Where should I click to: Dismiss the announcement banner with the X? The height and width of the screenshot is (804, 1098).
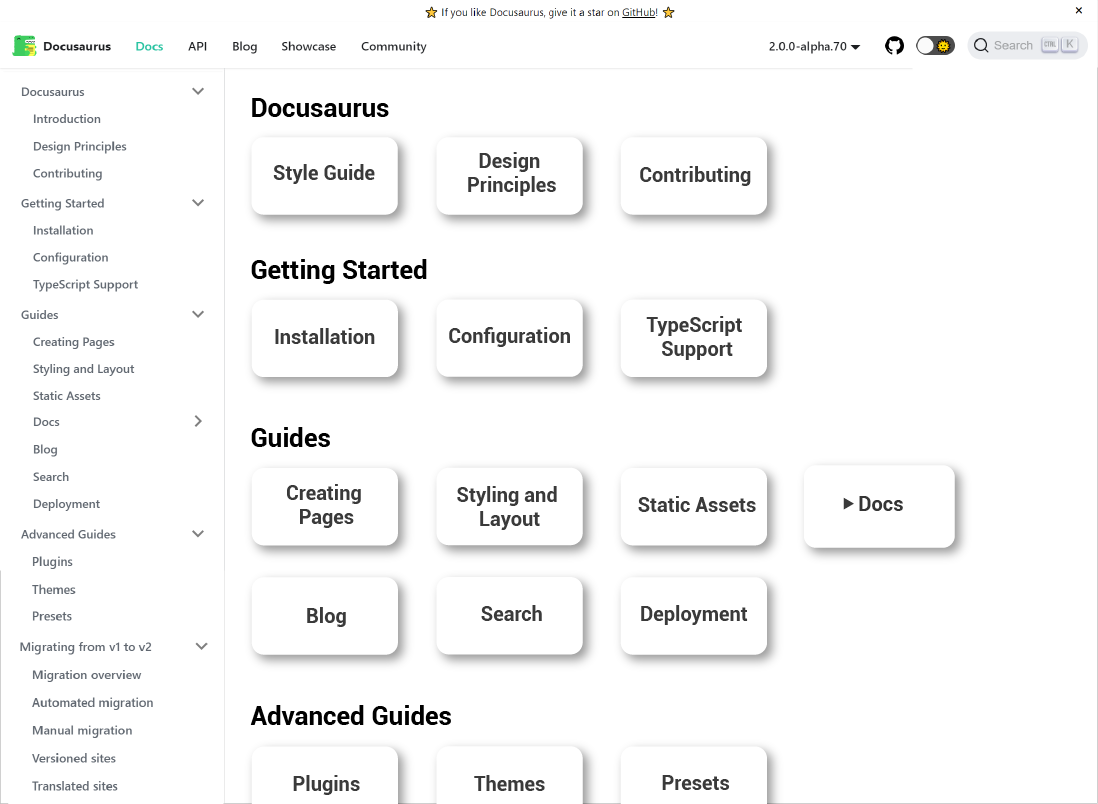(1078, 10)
